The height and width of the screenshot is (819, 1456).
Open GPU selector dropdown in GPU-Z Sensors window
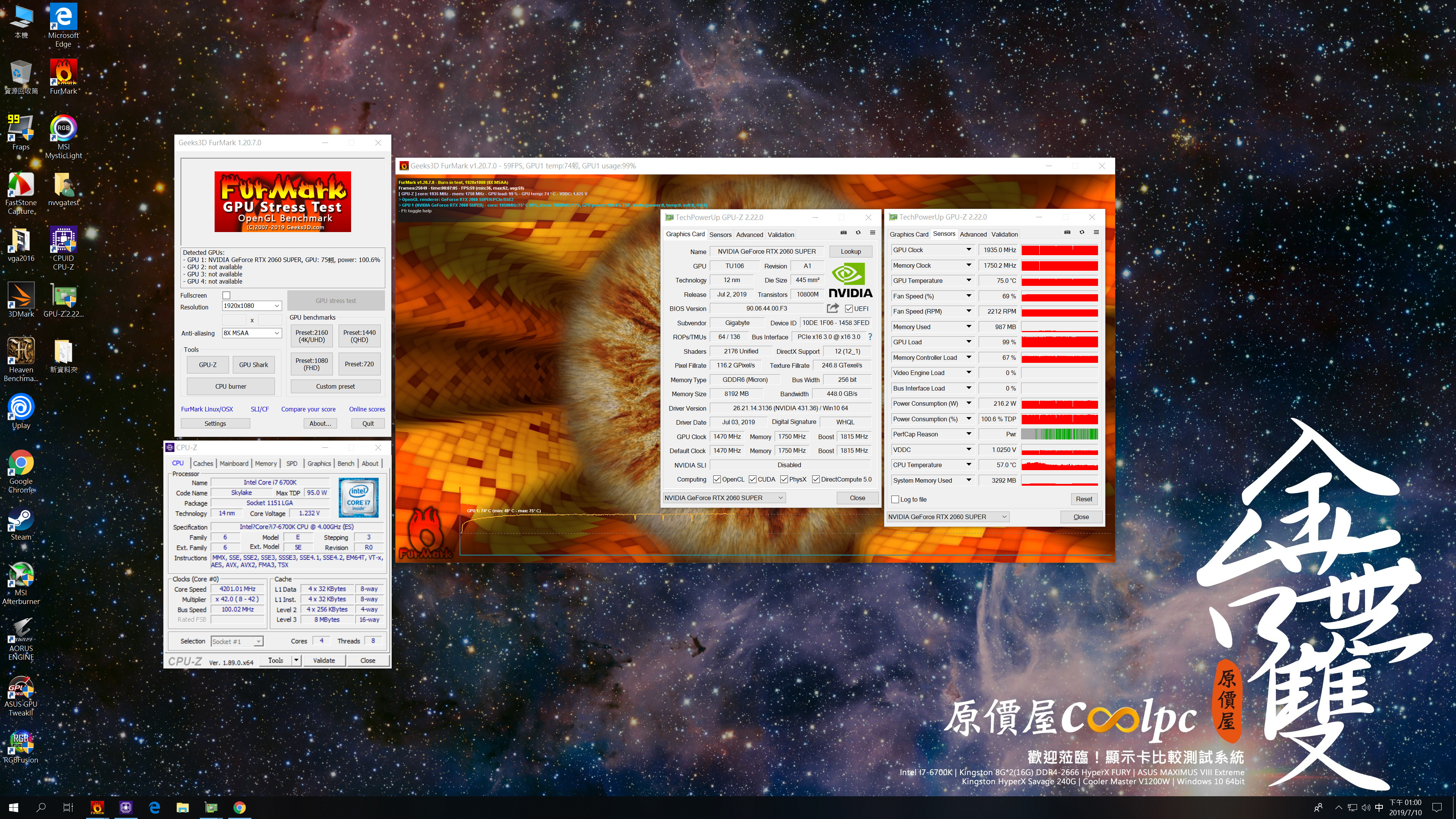coord(948,516)
